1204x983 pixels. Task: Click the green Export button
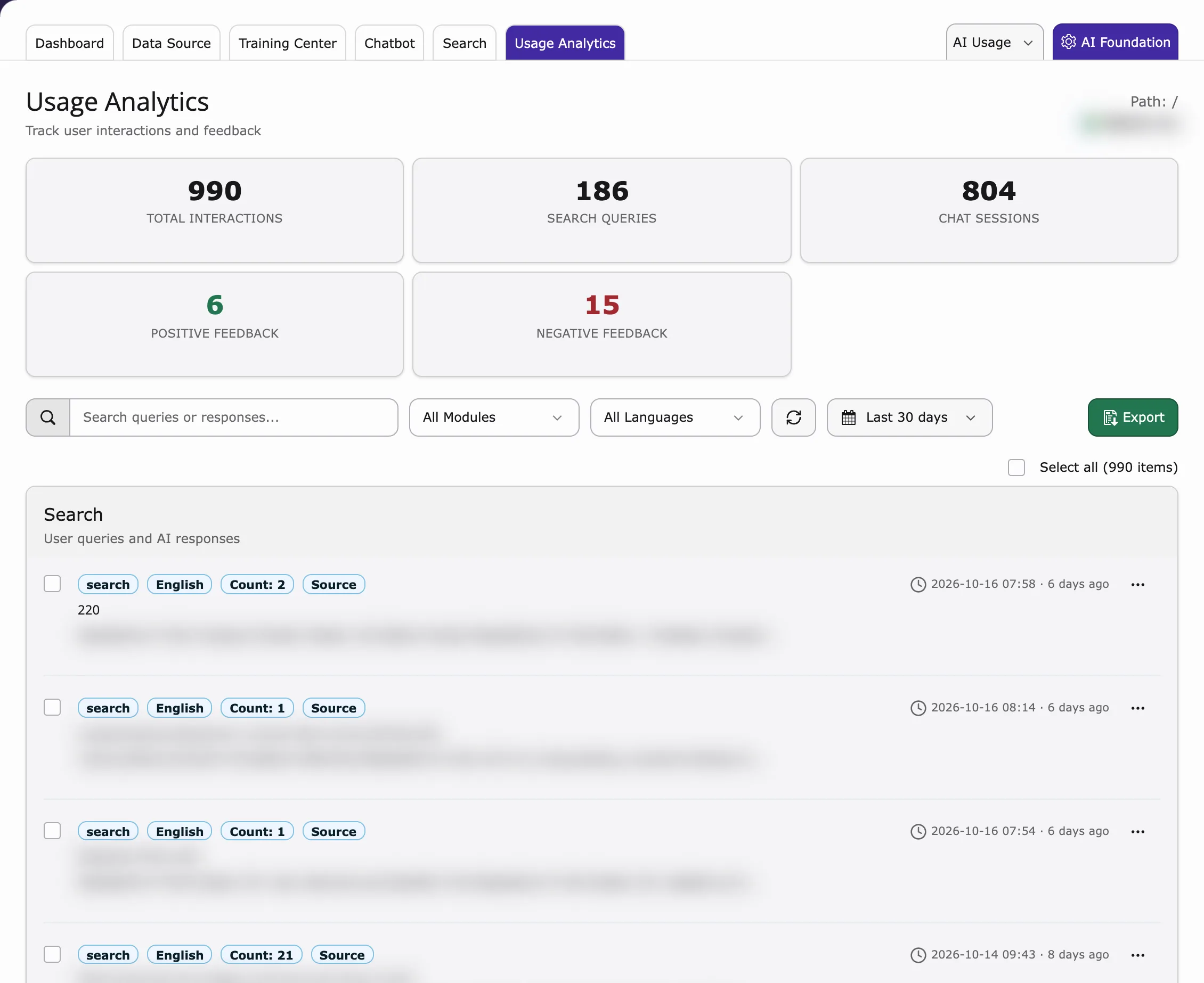(1133, 417)
